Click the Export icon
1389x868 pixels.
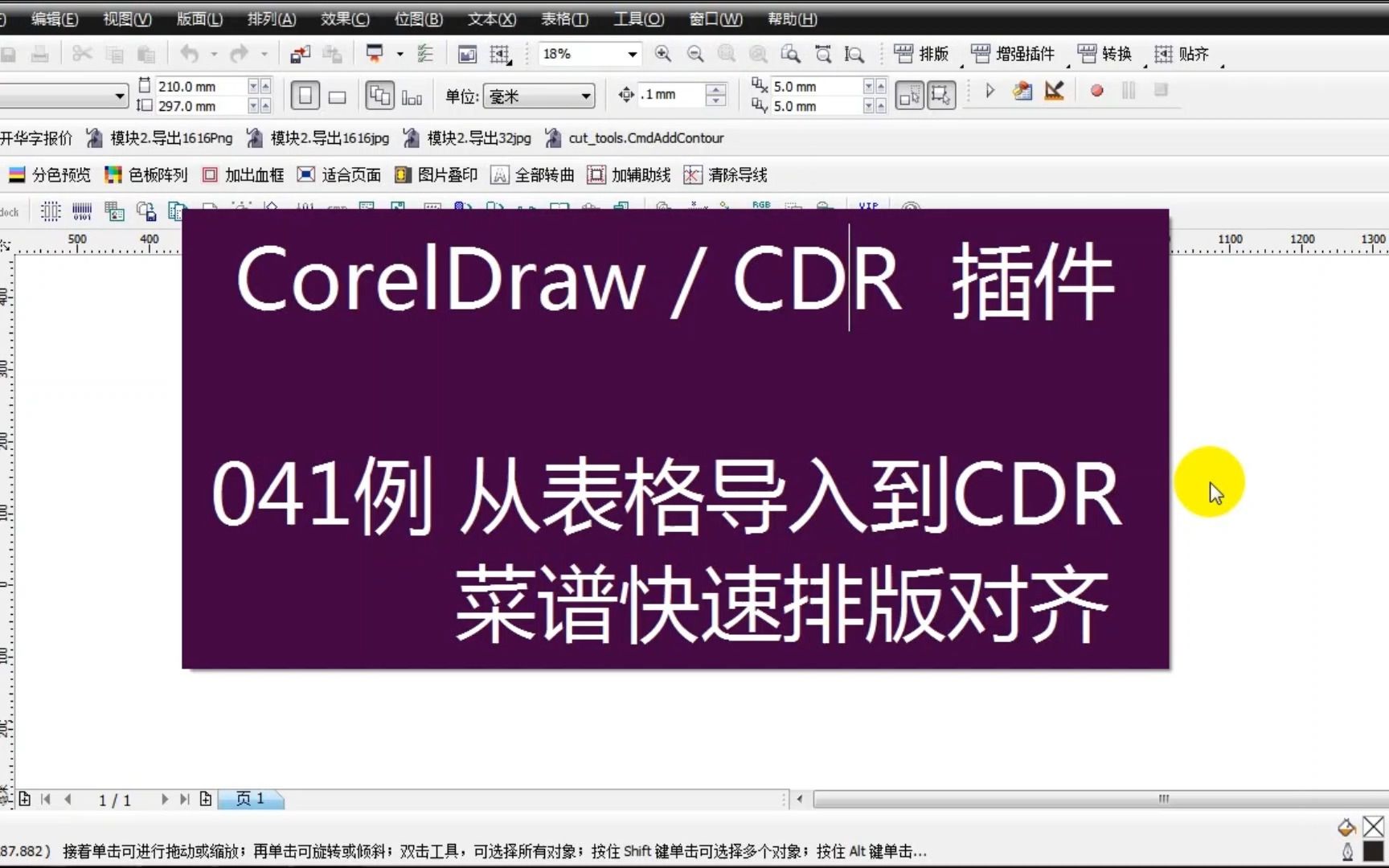tap(332, 54)
